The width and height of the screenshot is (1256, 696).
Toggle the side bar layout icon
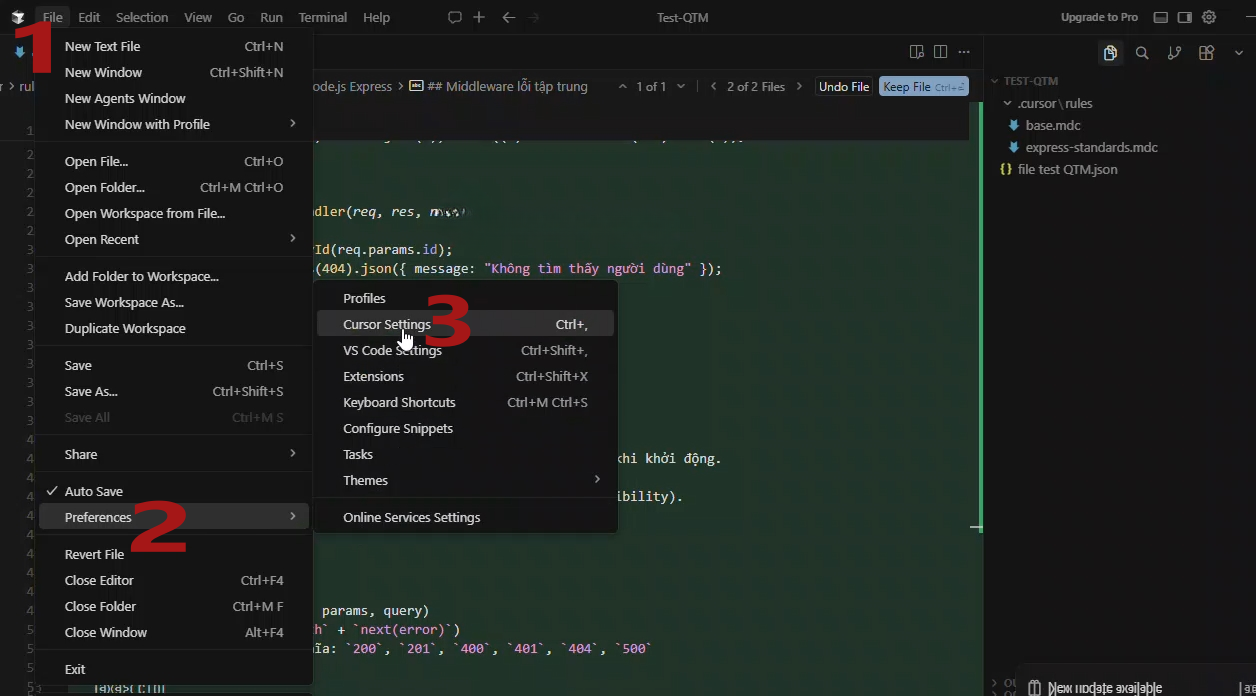click(1185, 17)
